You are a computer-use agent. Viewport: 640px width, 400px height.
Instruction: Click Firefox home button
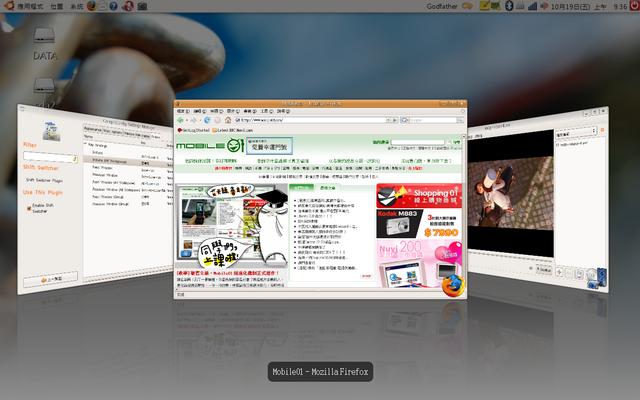pyautogui.click(x=228, y=120)
